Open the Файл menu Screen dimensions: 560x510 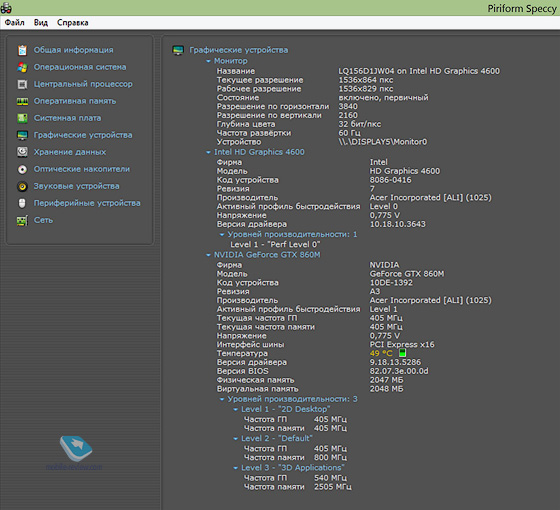coord(14,22)
